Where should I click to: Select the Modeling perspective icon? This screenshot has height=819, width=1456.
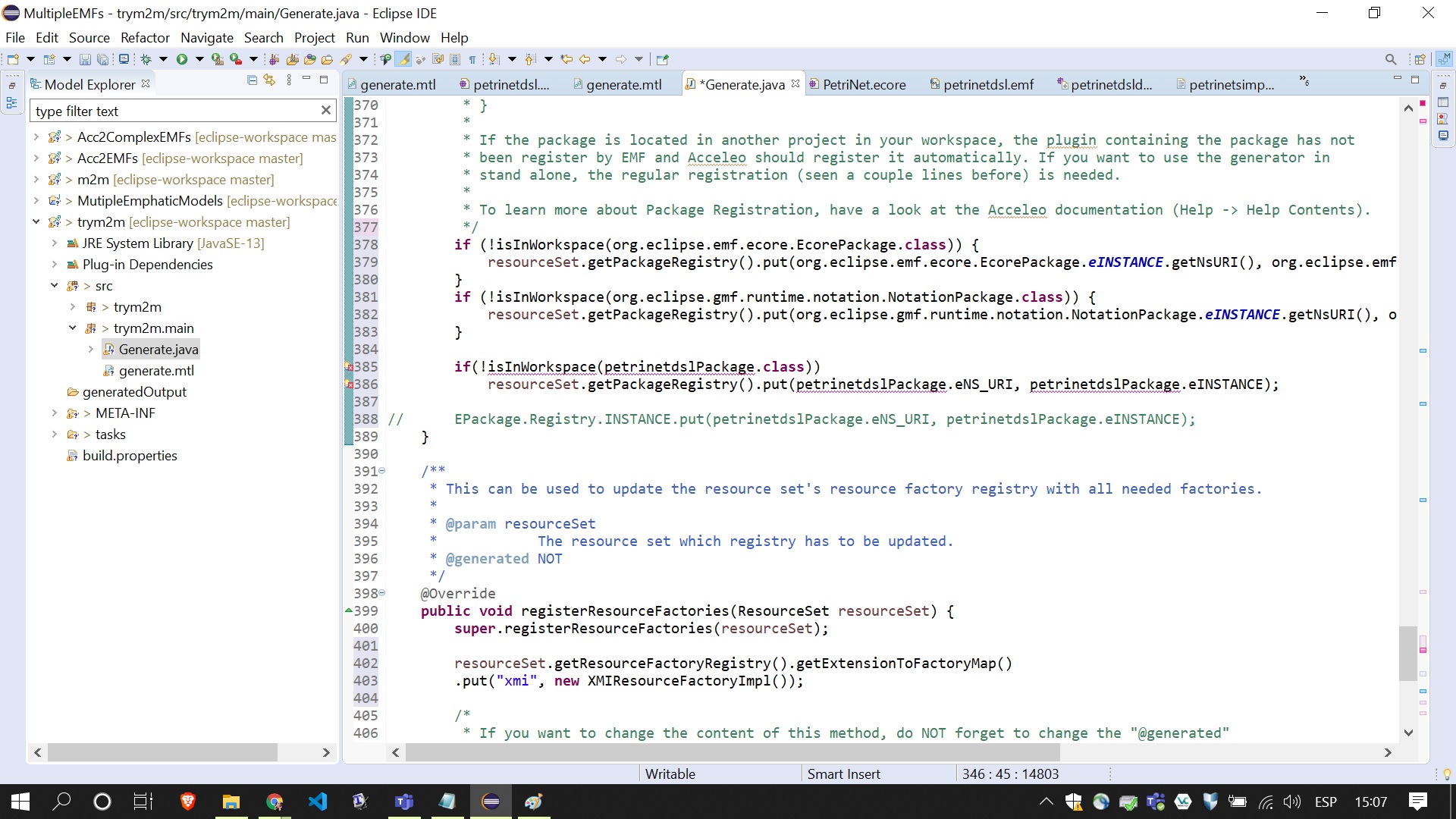1444,59
